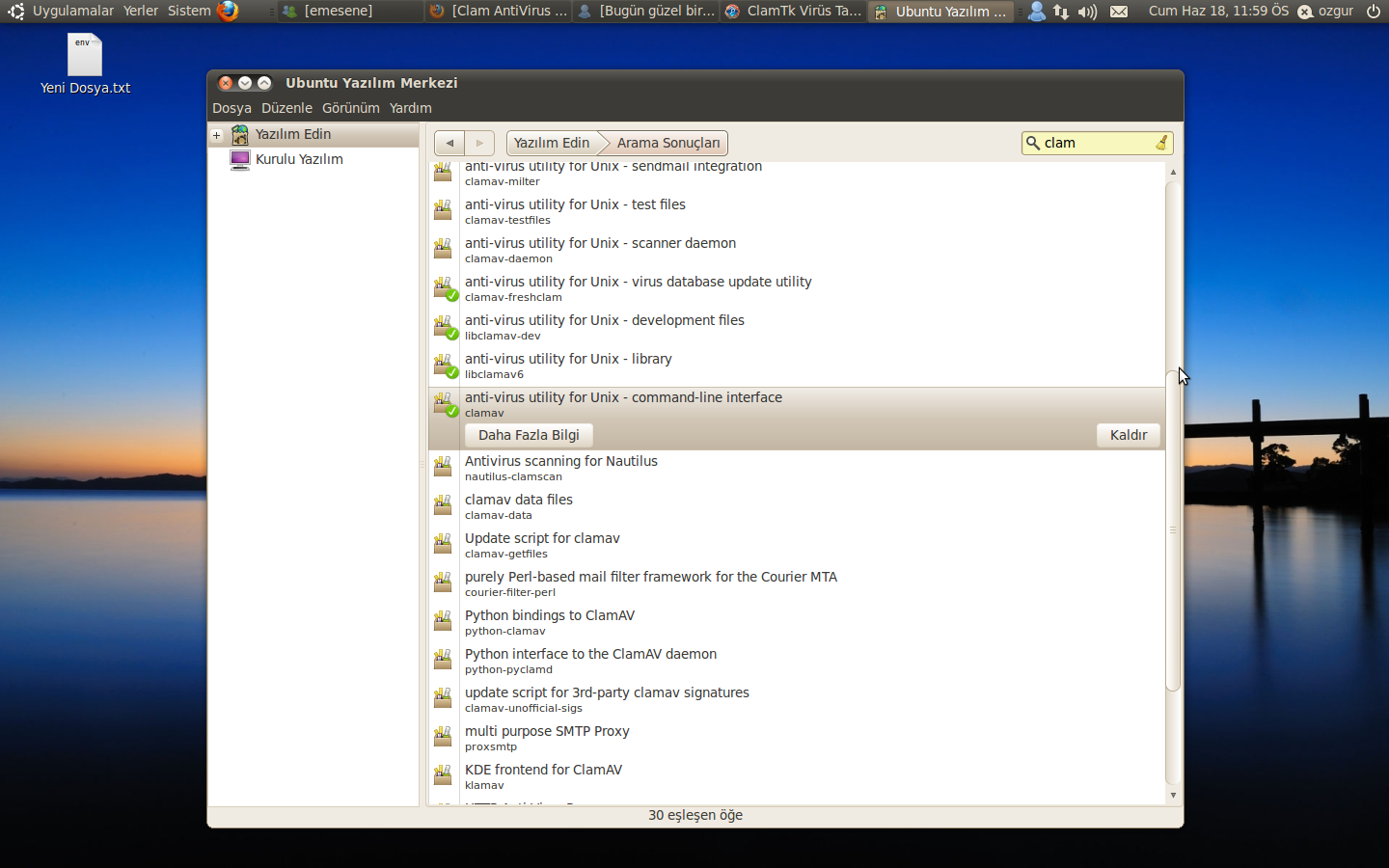Click the clock showing Cum Haz 18
1389x868 pixels.
pyautogui.click(x=1218, y=11)
